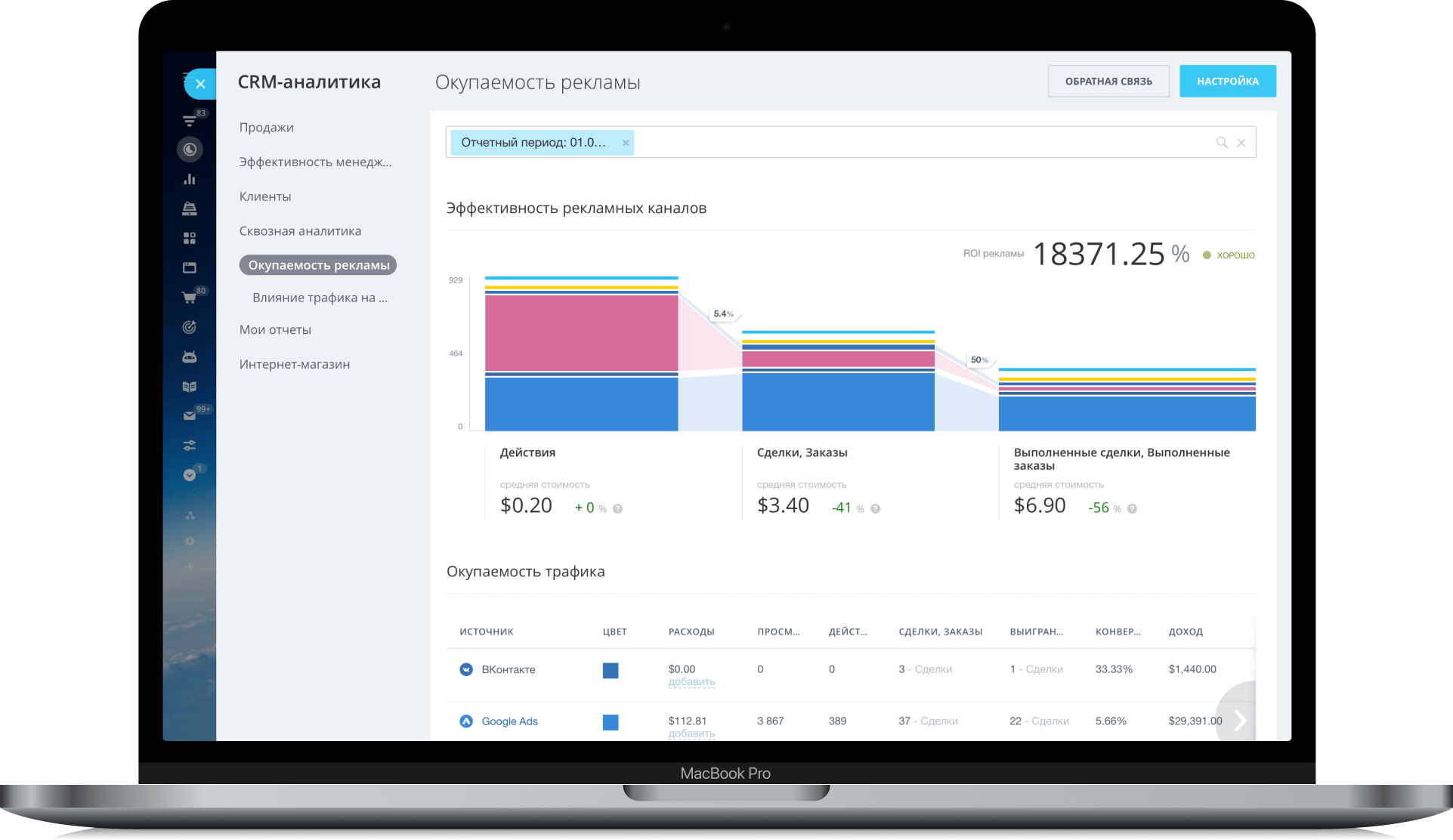Click the ВКонтакте color swatch square
The image size is (1453, 840).
[x=611, y=670]
